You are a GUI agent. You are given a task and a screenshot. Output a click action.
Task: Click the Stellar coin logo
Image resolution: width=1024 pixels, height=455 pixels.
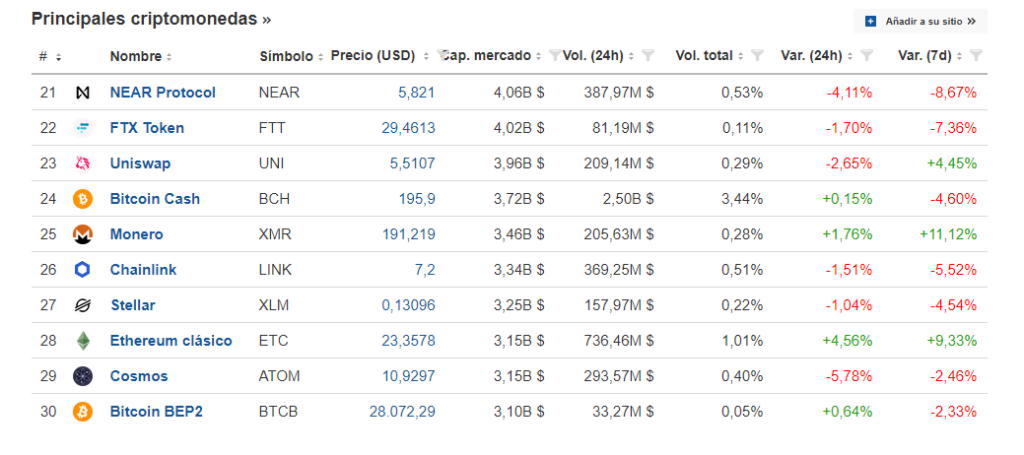[83, 305]
